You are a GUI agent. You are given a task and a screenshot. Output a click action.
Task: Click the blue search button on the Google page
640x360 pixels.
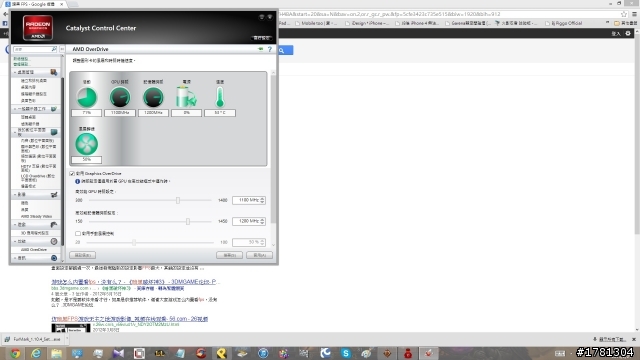click(286, 50)
